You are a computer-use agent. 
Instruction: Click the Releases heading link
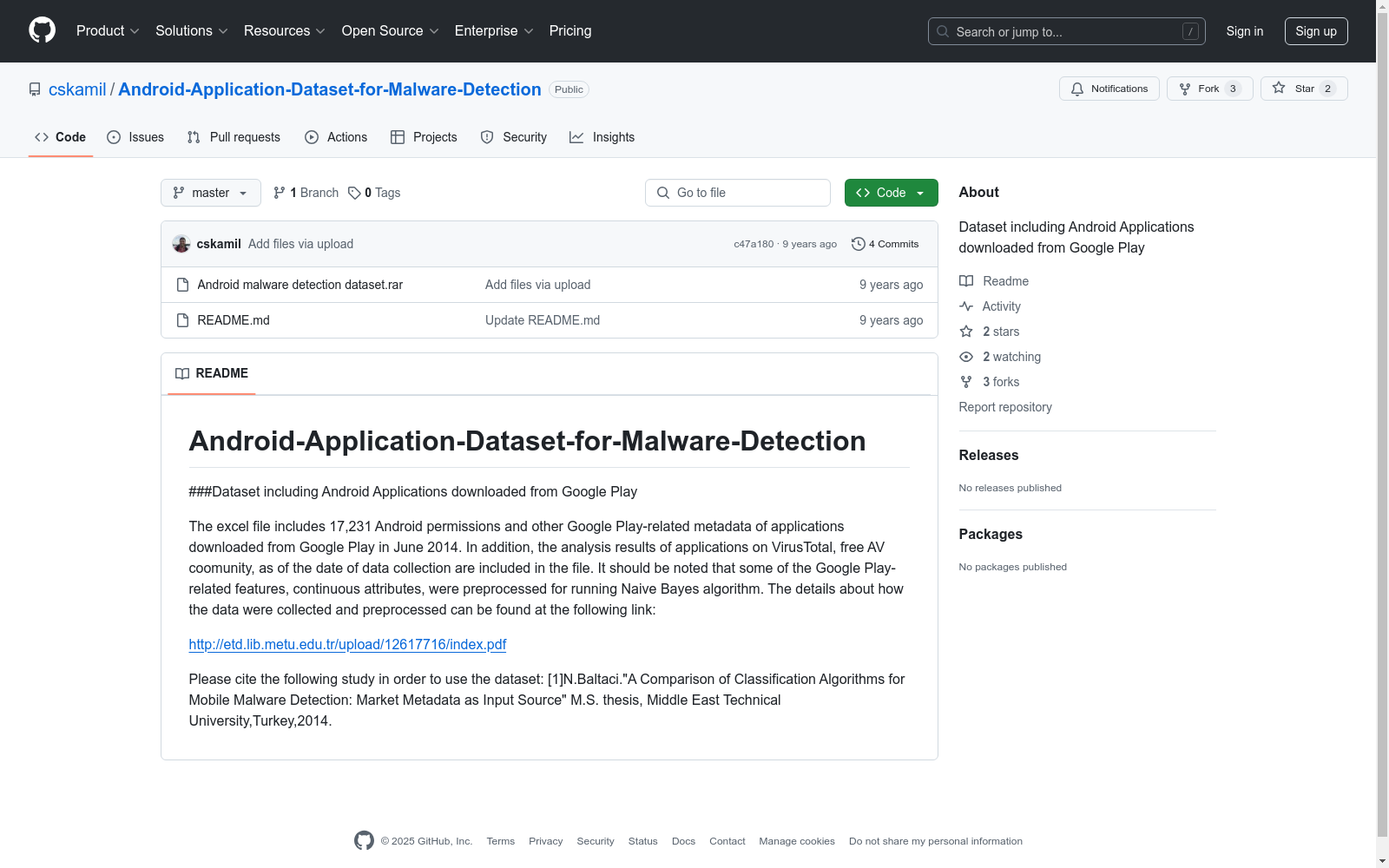[989, 455]
